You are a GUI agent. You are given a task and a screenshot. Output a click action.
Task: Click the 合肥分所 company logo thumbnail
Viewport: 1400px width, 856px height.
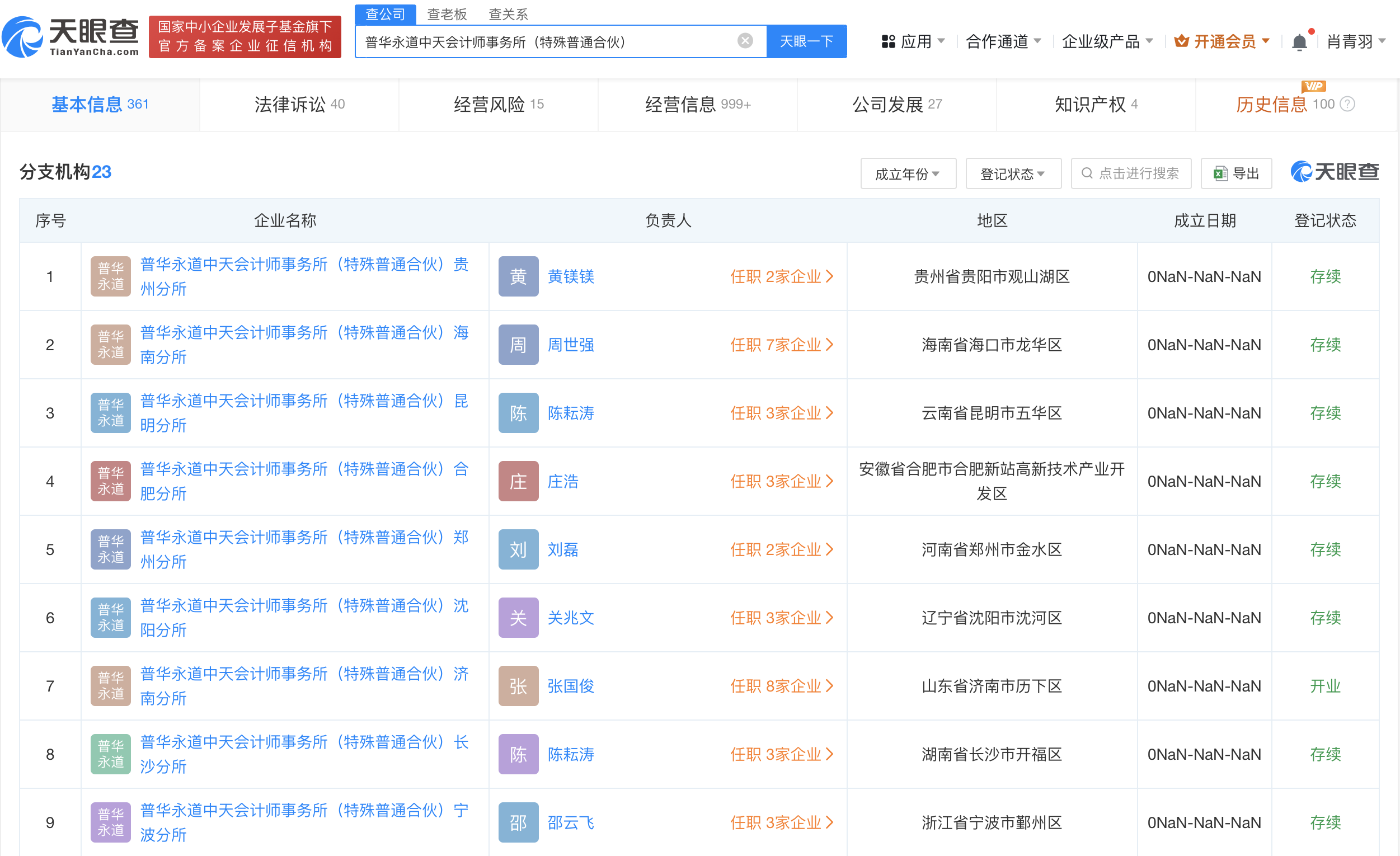pyautogui.click(x=111, y=481)
